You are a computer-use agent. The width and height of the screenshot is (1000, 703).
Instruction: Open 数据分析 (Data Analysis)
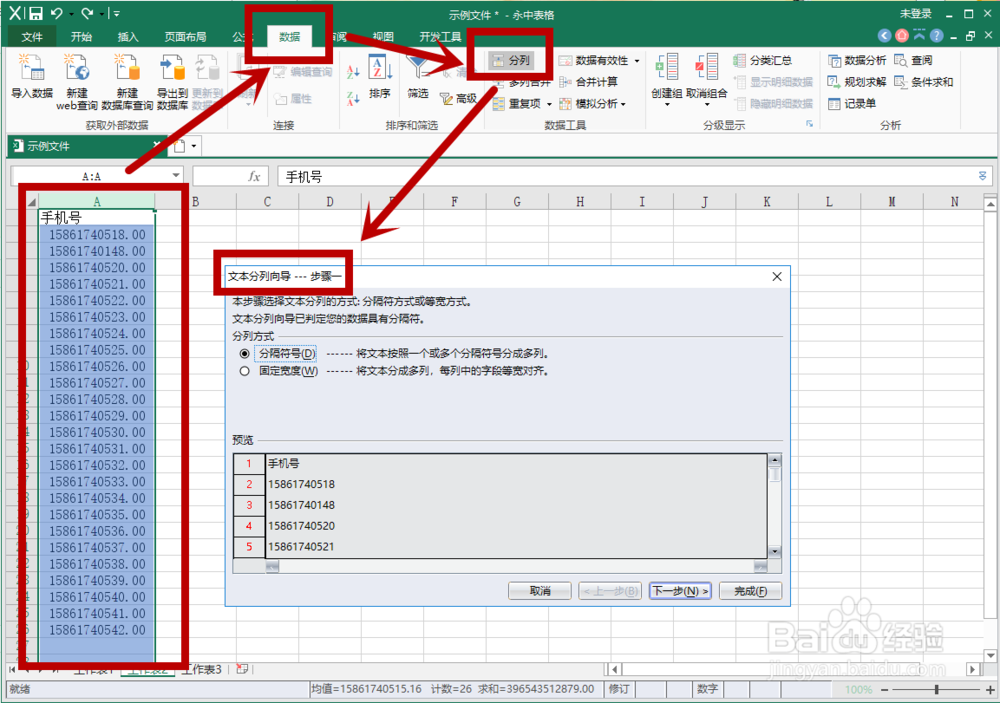(x=864, y=59)
